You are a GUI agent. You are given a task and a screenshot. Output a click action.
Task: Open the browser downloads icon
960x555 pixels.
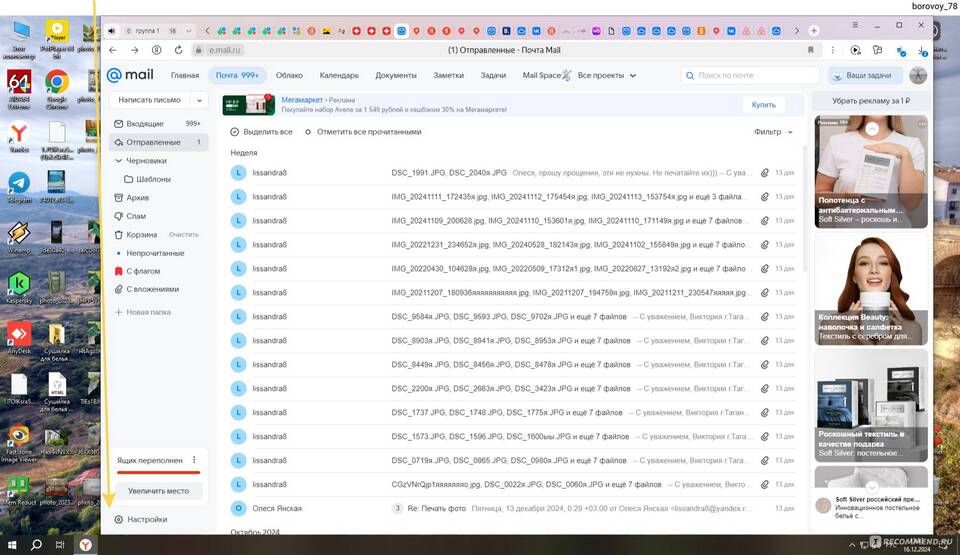(922, 51)
